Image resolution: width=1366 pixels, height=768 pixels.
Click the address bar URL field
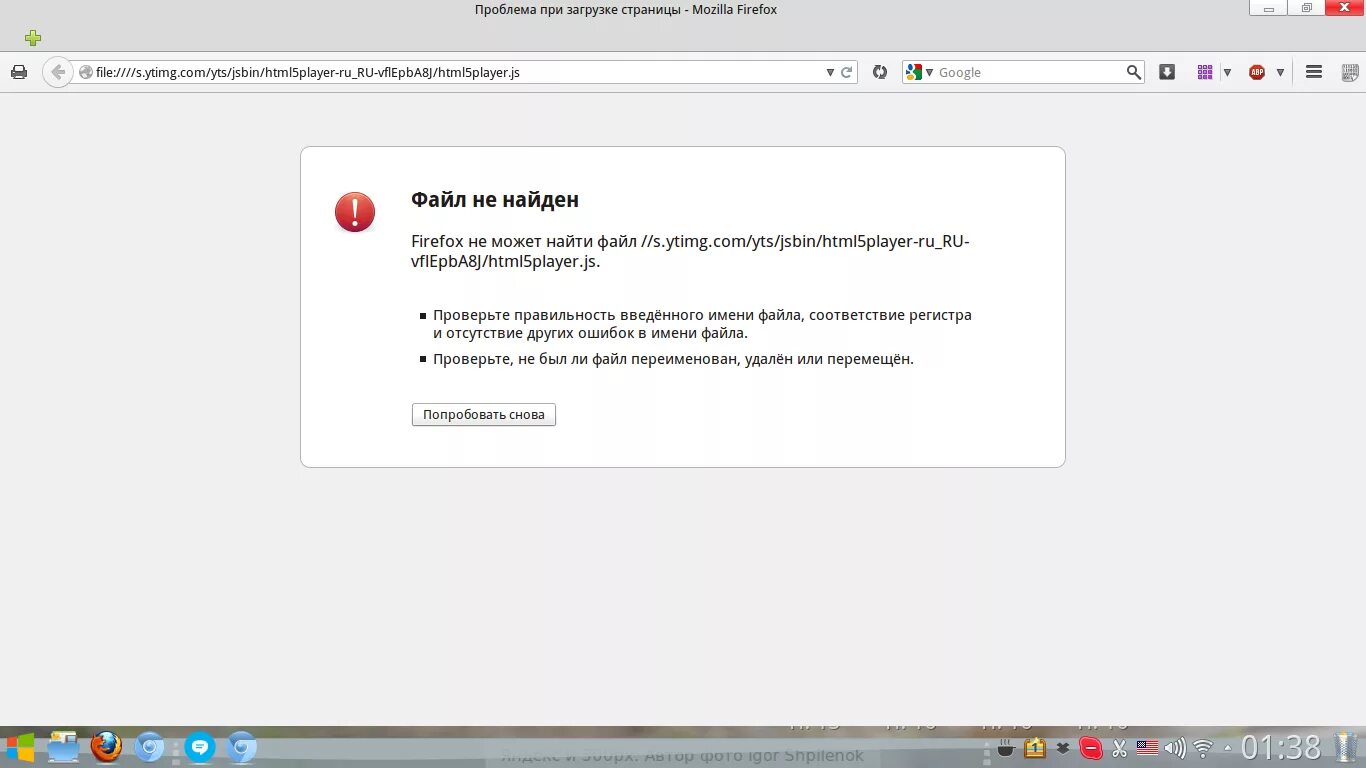coord(458,72)
